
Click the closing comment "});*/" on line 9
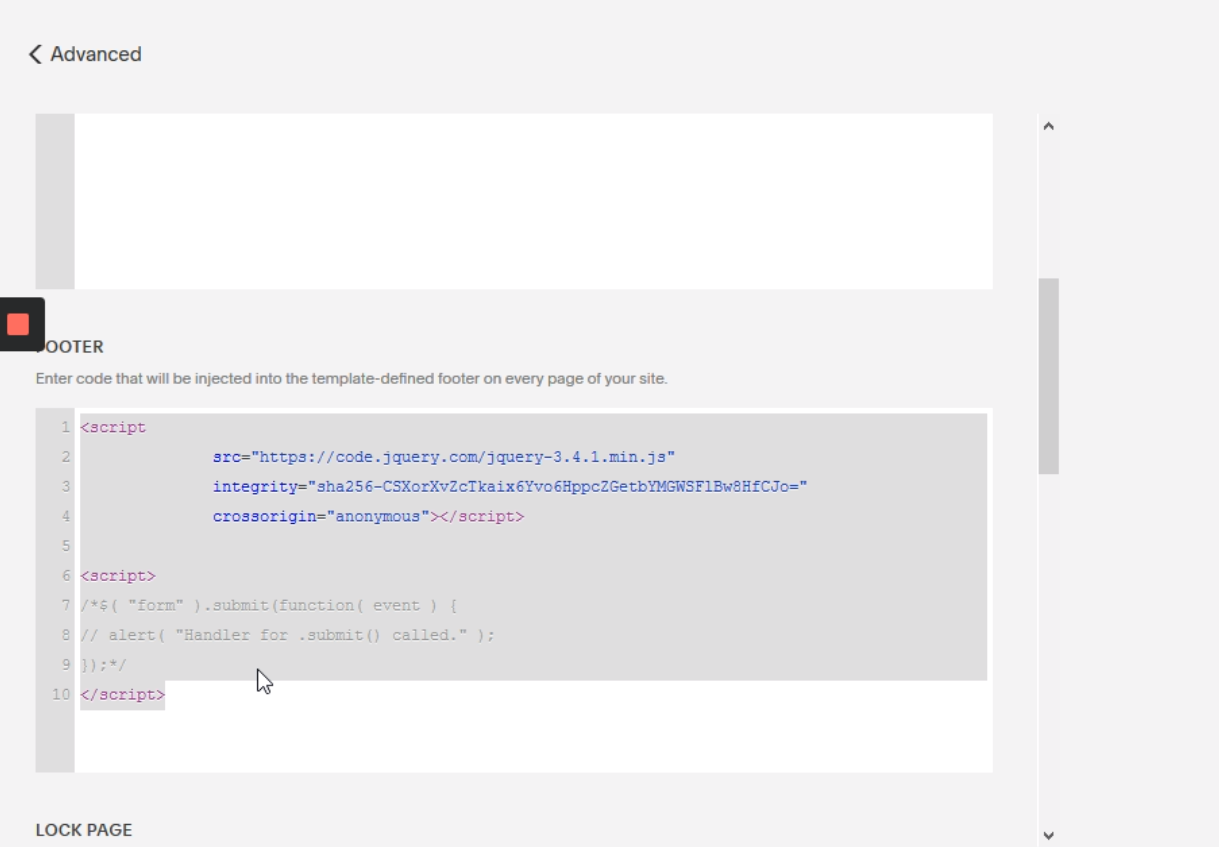pos(104,665)
